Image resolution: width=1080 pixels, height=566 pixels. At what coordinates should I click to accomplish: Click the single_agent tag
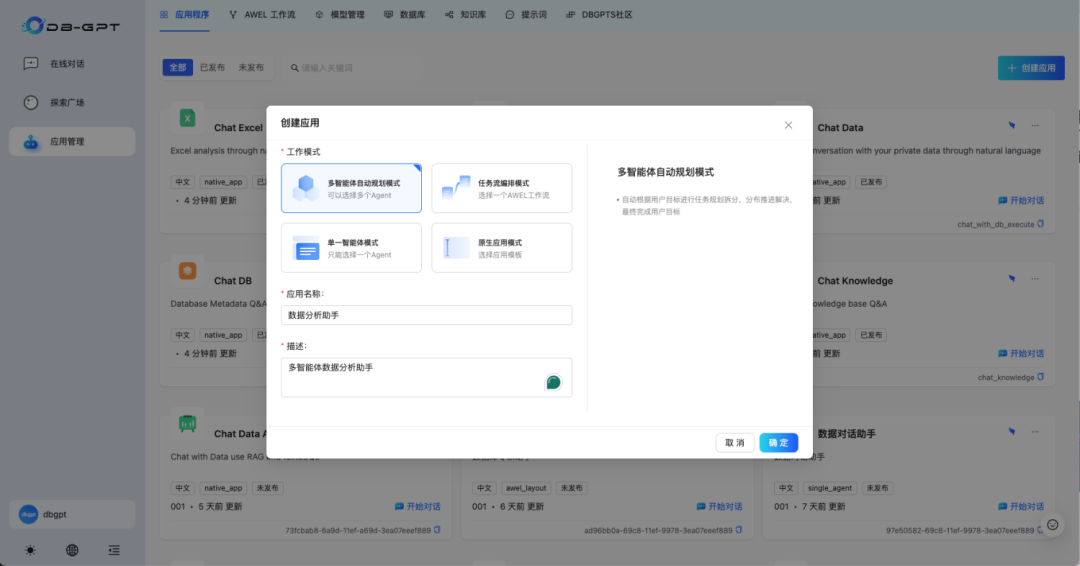click(830, 488)
